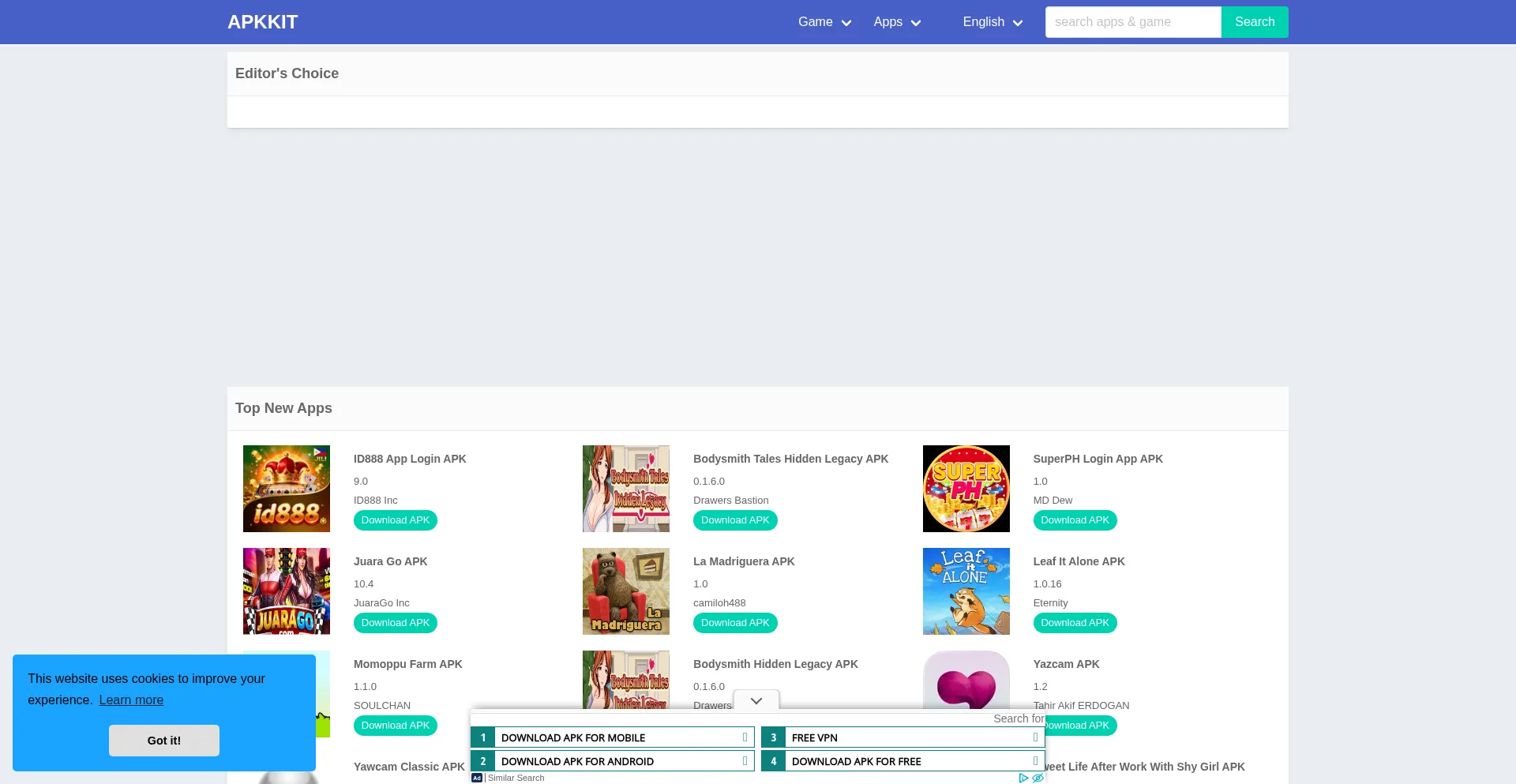Click the camiloh488 developer name
Screen dimensions: 1516x784
click(x=719, y=603)
